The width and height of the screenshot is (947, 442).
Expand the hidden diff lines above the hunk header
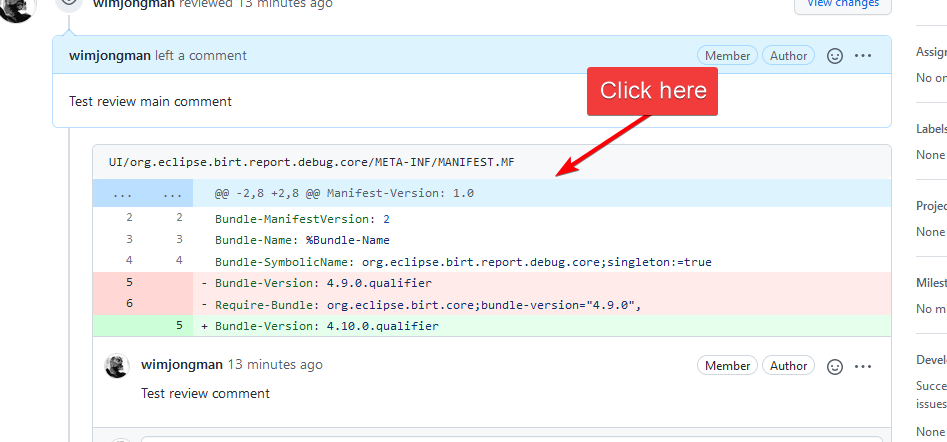click(143, 193)
